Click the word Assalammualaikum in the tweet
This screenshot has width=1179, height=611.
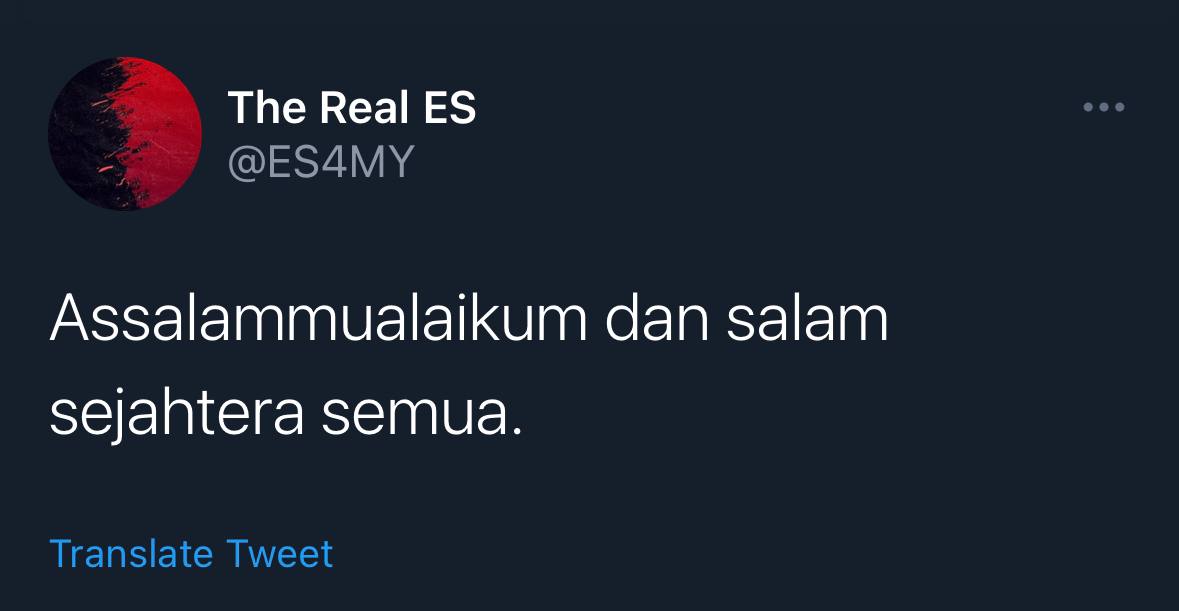[x=319, y=319]
